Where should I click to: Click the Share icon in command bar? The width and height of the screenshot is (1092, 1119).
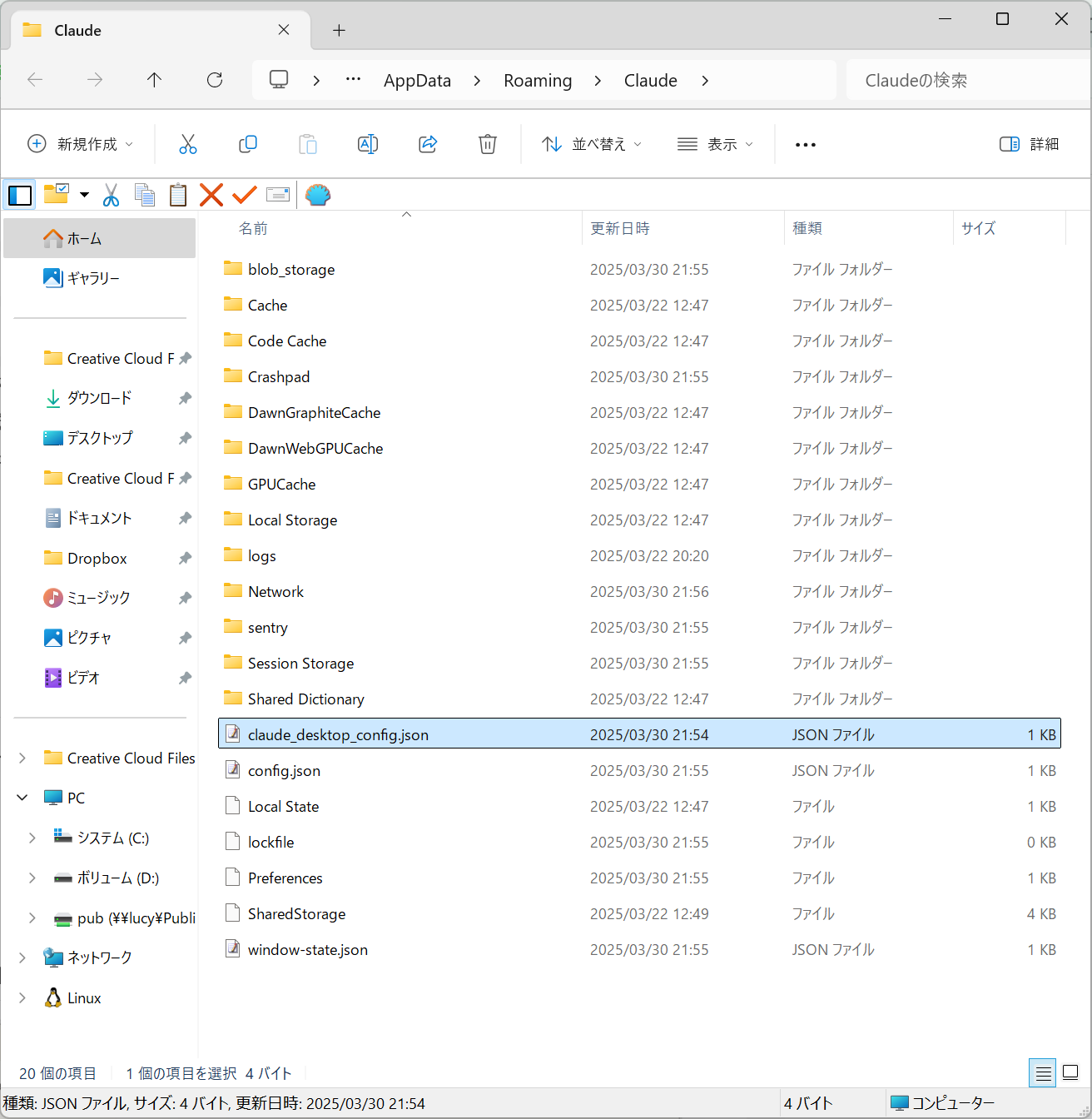pos(428,144)
